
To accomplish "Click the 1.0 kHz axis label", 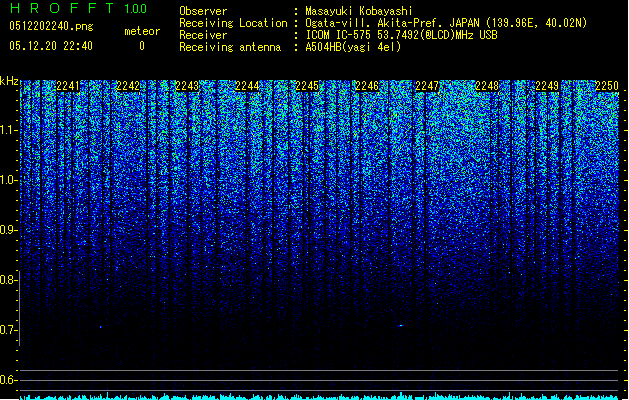I will (8, 180).
